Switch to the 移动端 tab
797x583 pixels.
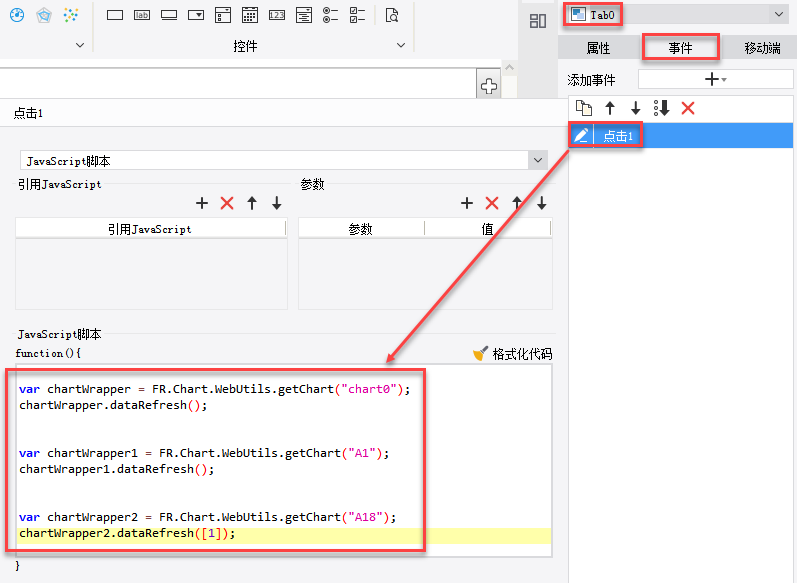pyautogui.click(x=762, y=48)
